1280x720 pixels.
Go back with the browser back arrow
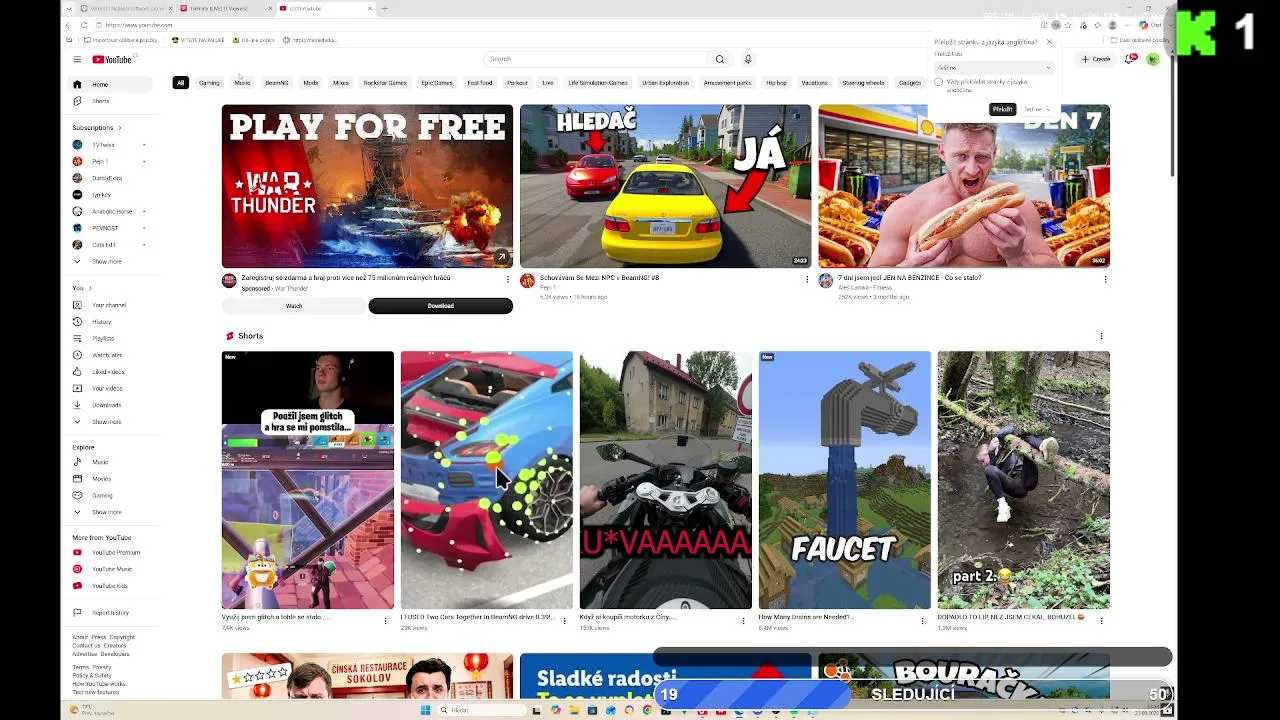tap(68, 25)
